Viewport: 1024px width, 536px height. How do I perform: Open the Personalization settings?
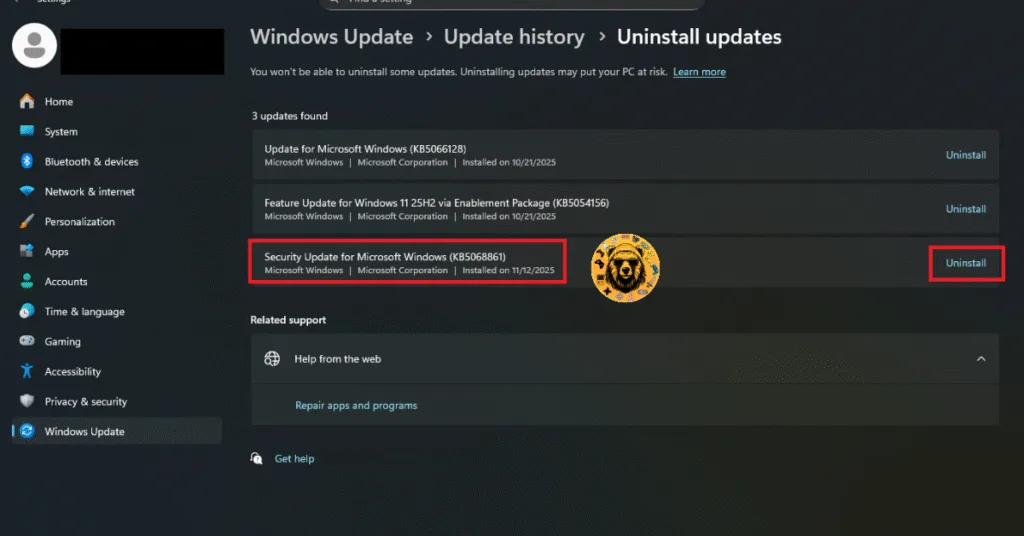(80, 222)
